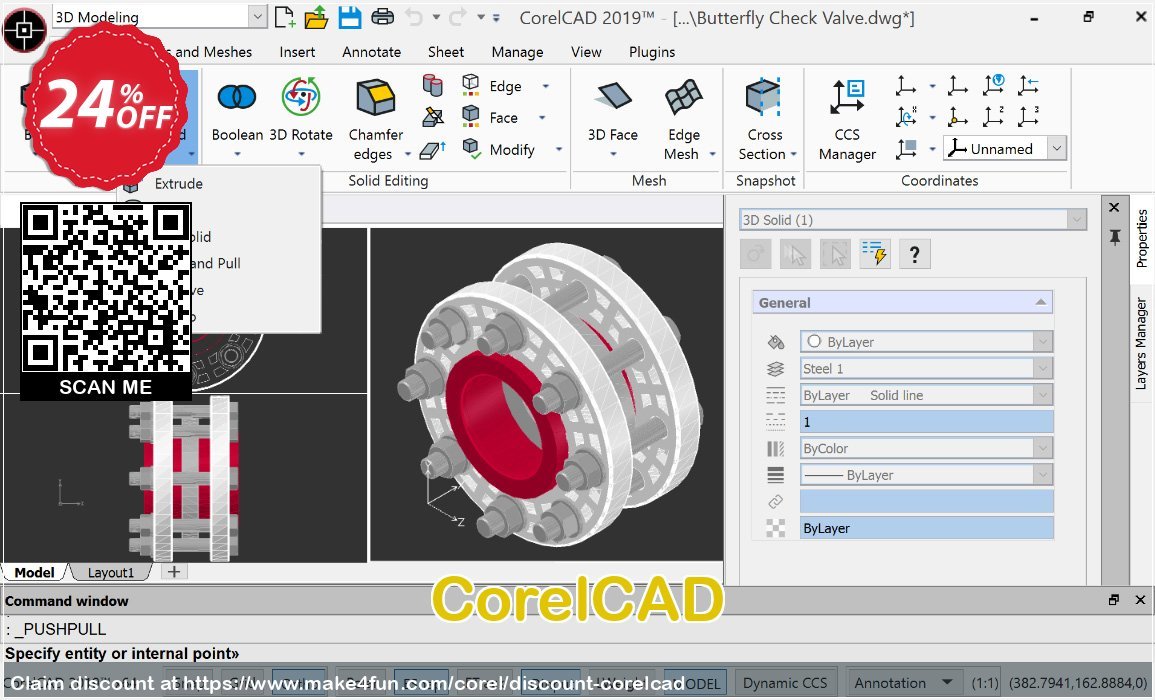Switch to the Manage ribbon tab
Viewport: 1155px width, 700px height.
tap(517, 52)
